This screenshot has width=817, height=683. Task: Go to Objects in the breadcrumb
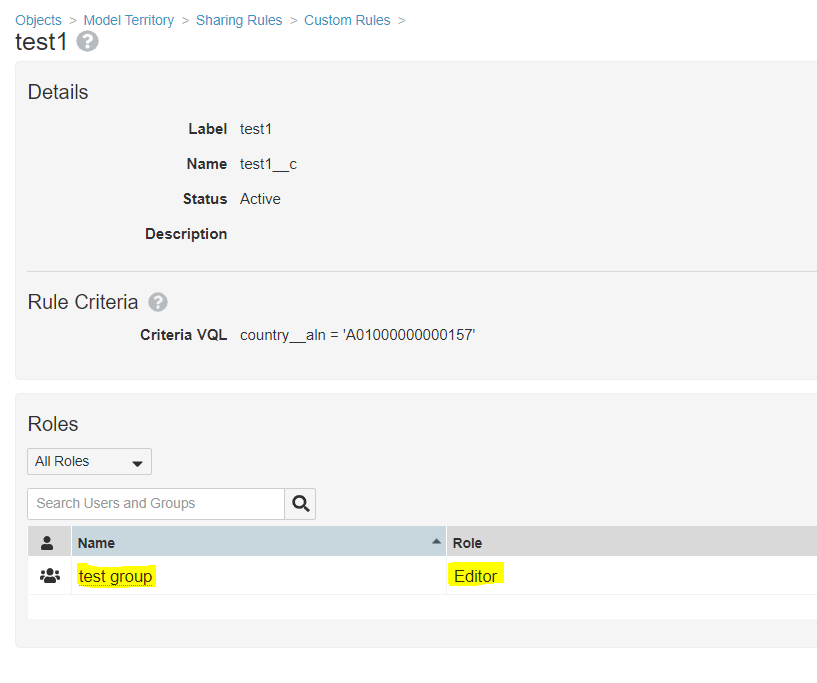[38, 20]
